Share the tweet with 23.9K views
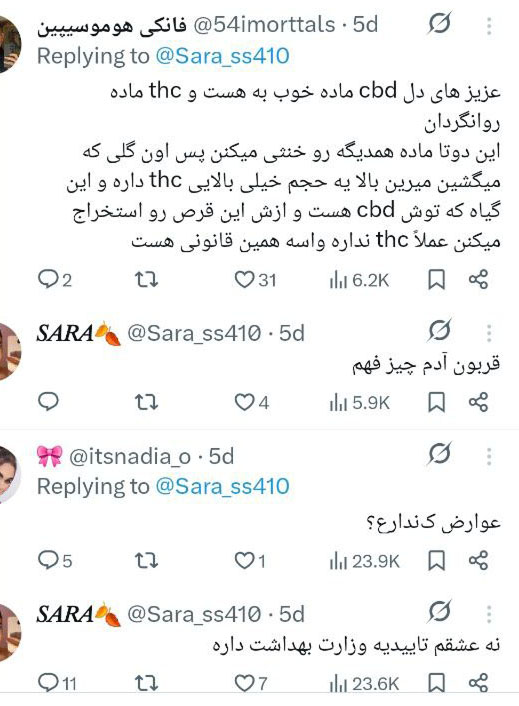The width and height of the screenshot is (519, 706). [478, 561]
